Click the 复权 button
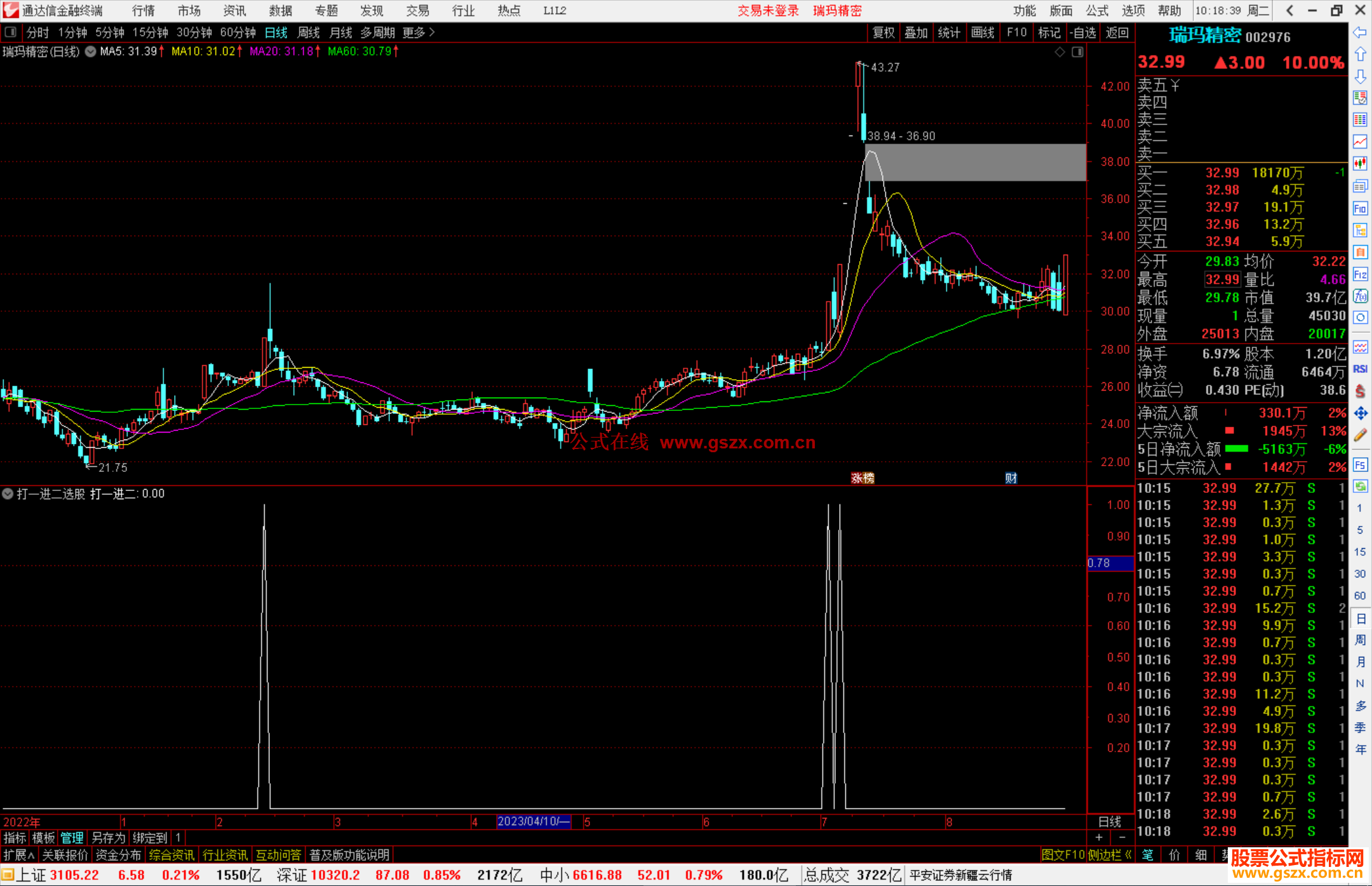The image size is (1372, 886). pos(883,32)
